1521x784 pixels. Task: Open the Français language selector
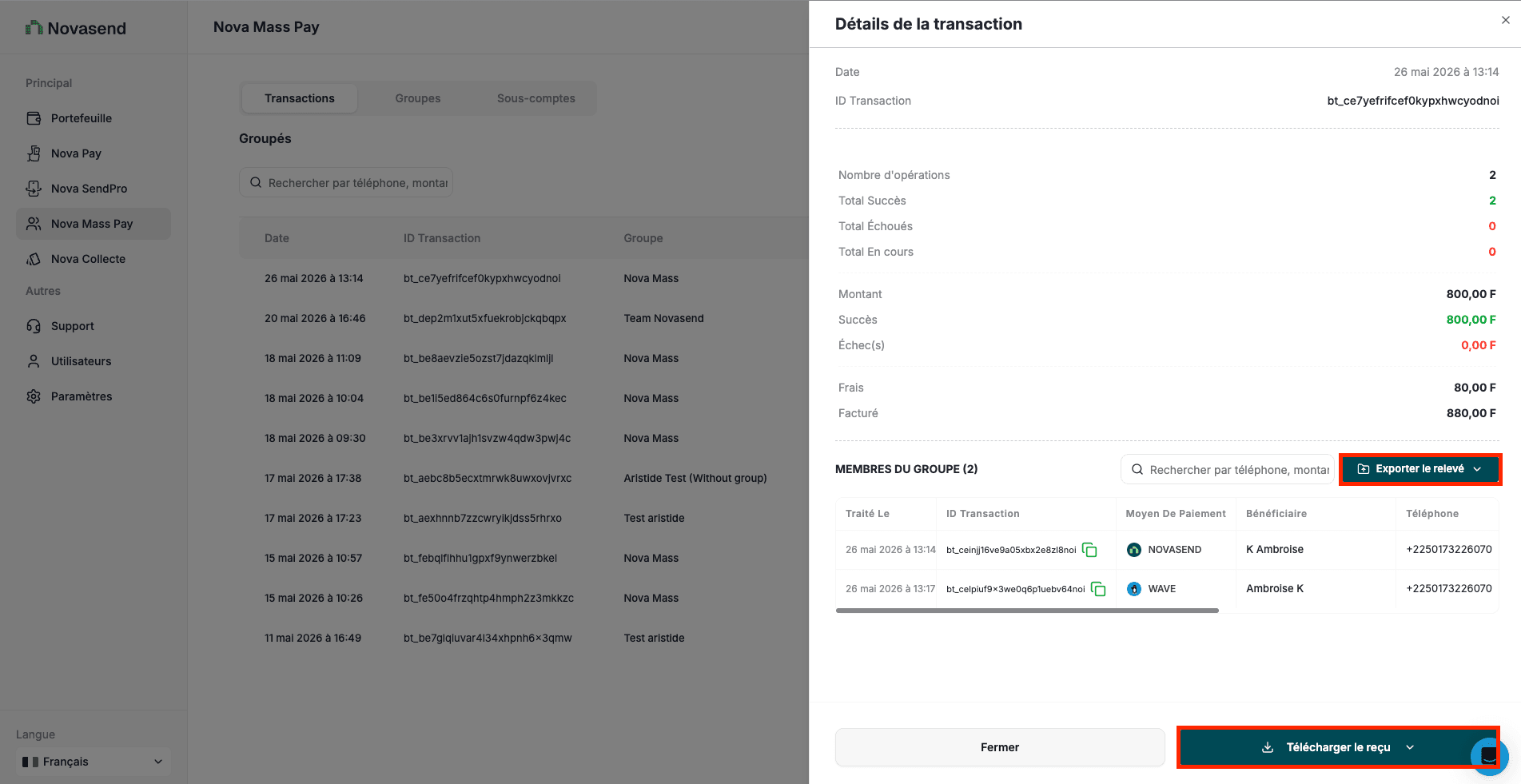(x=94, y=762)
